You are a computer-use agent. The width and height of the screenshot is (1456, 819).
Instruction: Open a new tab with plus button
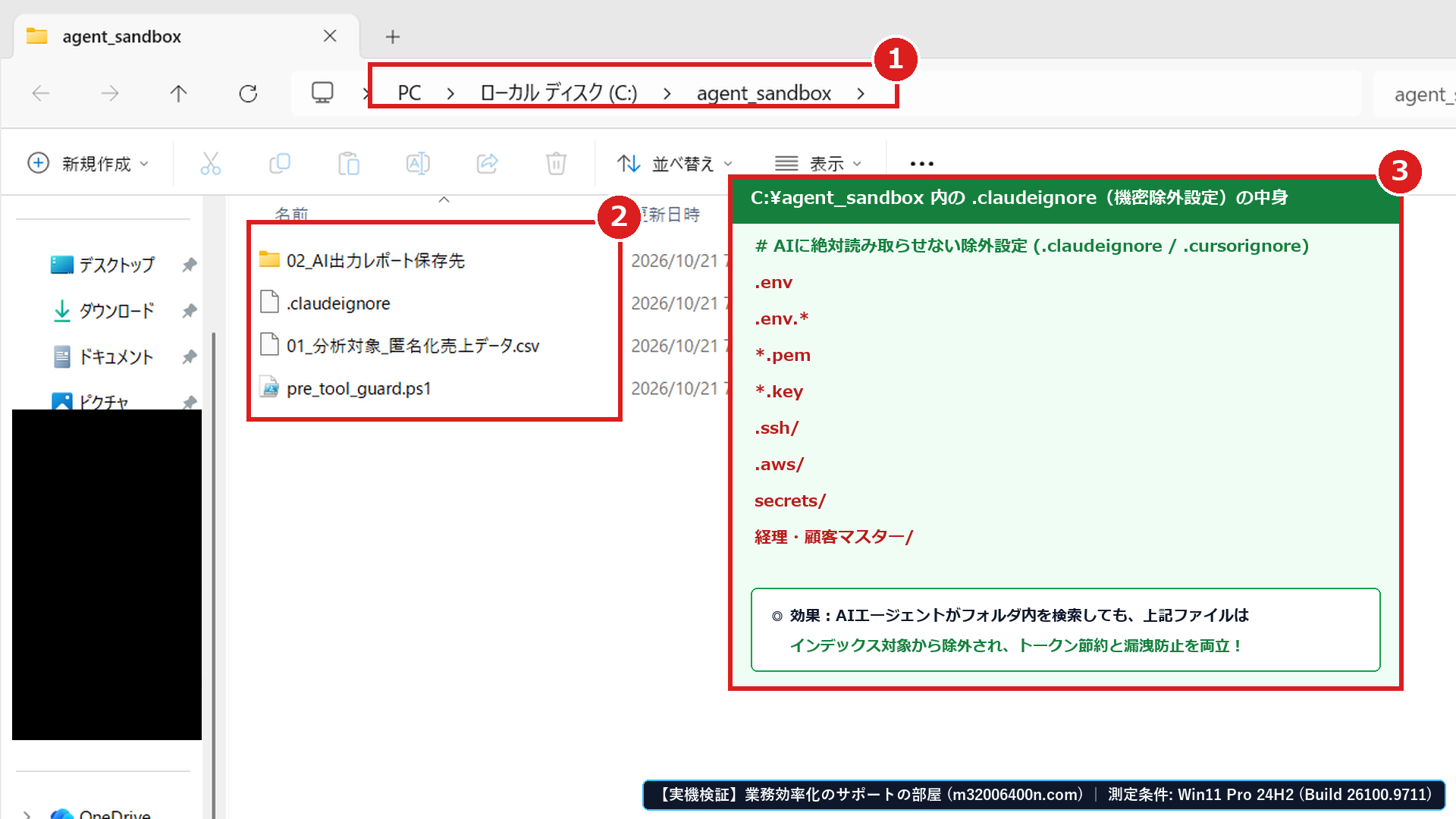[392, 36]
